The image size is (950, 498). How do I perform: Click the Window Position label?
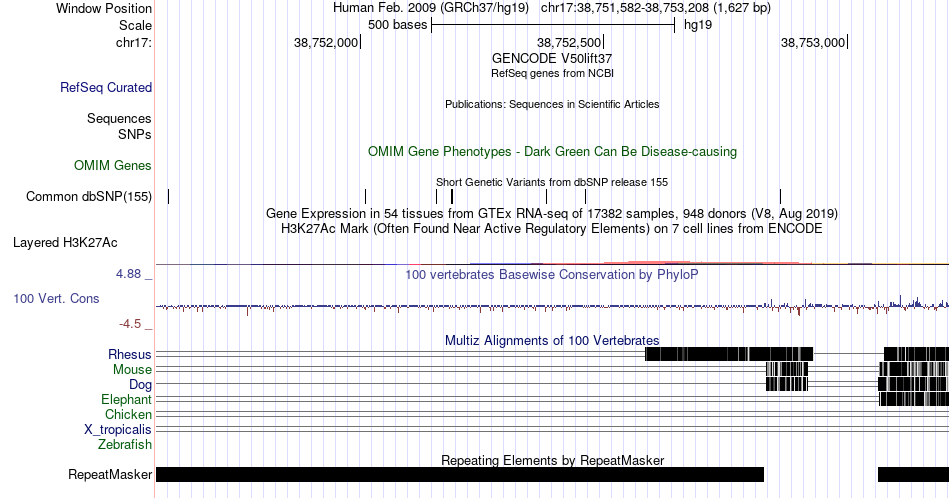104,8
